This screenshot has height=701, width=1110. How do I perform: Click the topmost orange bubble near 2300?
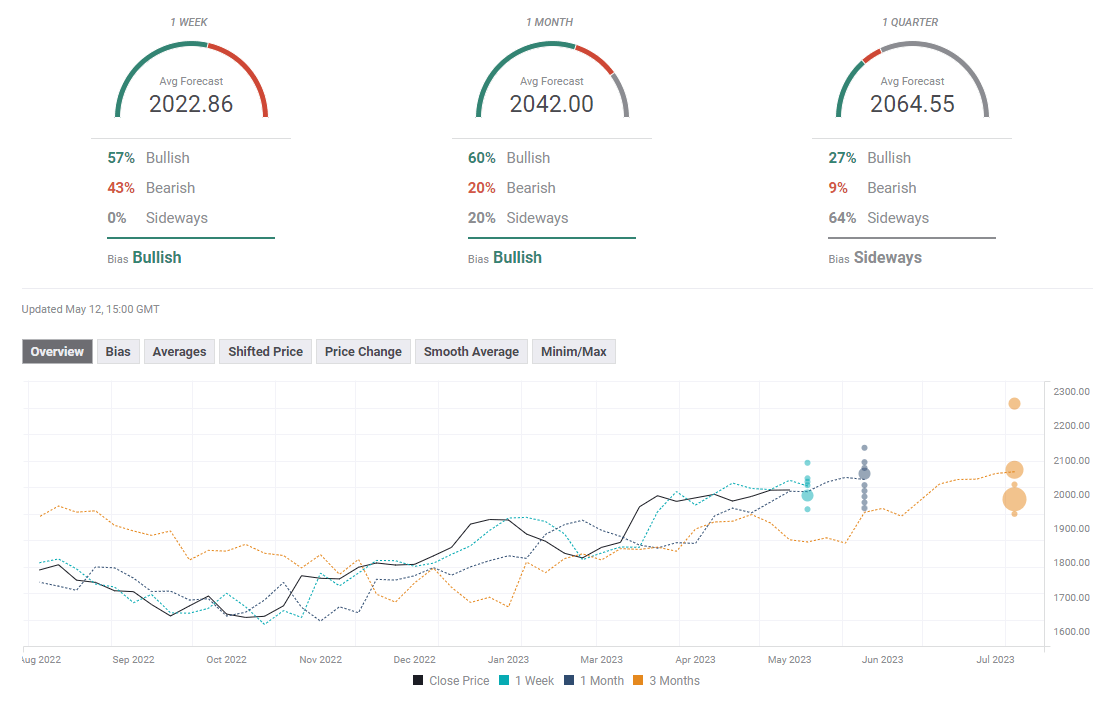(1014, 404)
